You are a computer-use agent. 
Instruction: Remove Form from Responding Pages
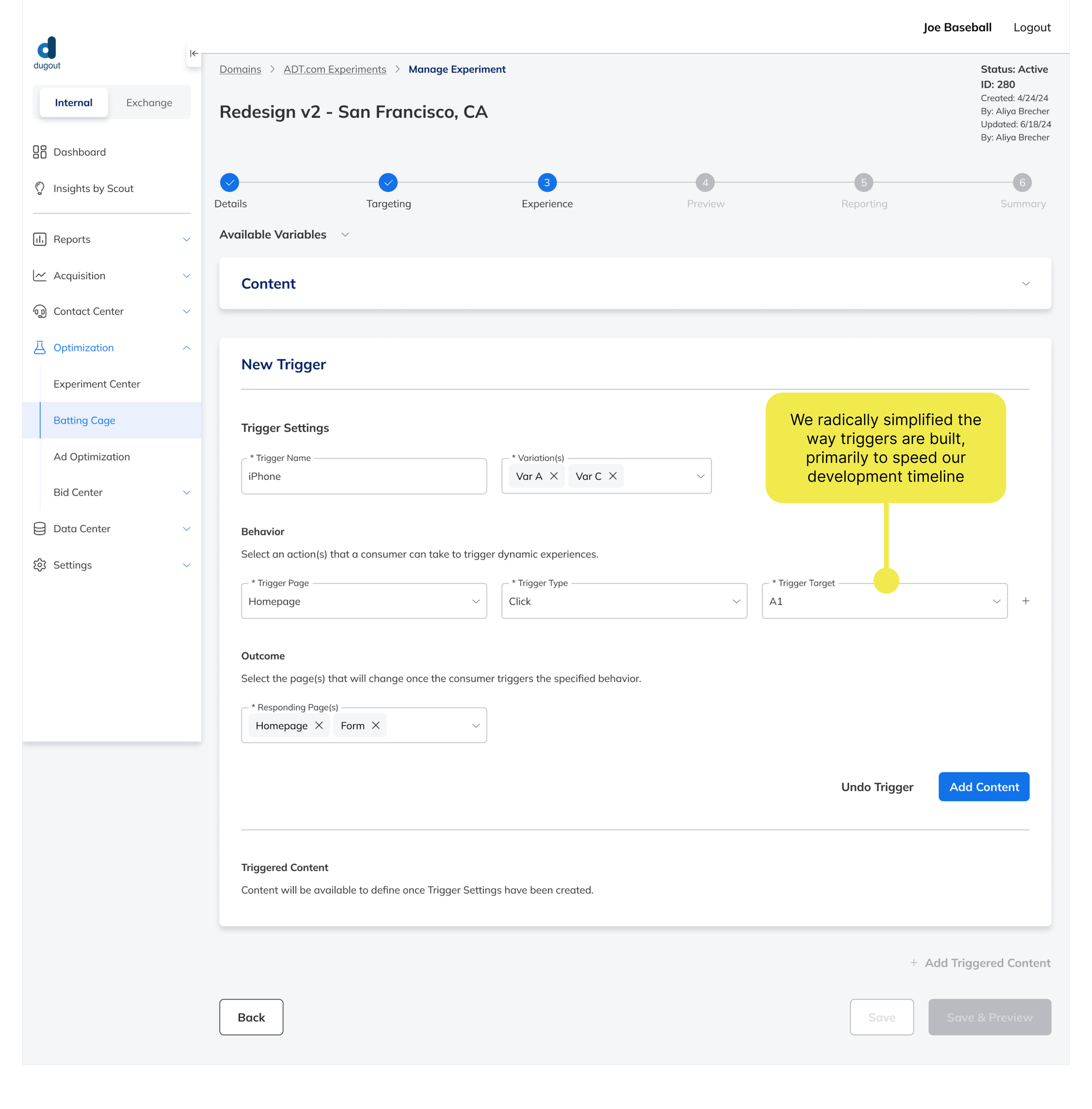376,725
